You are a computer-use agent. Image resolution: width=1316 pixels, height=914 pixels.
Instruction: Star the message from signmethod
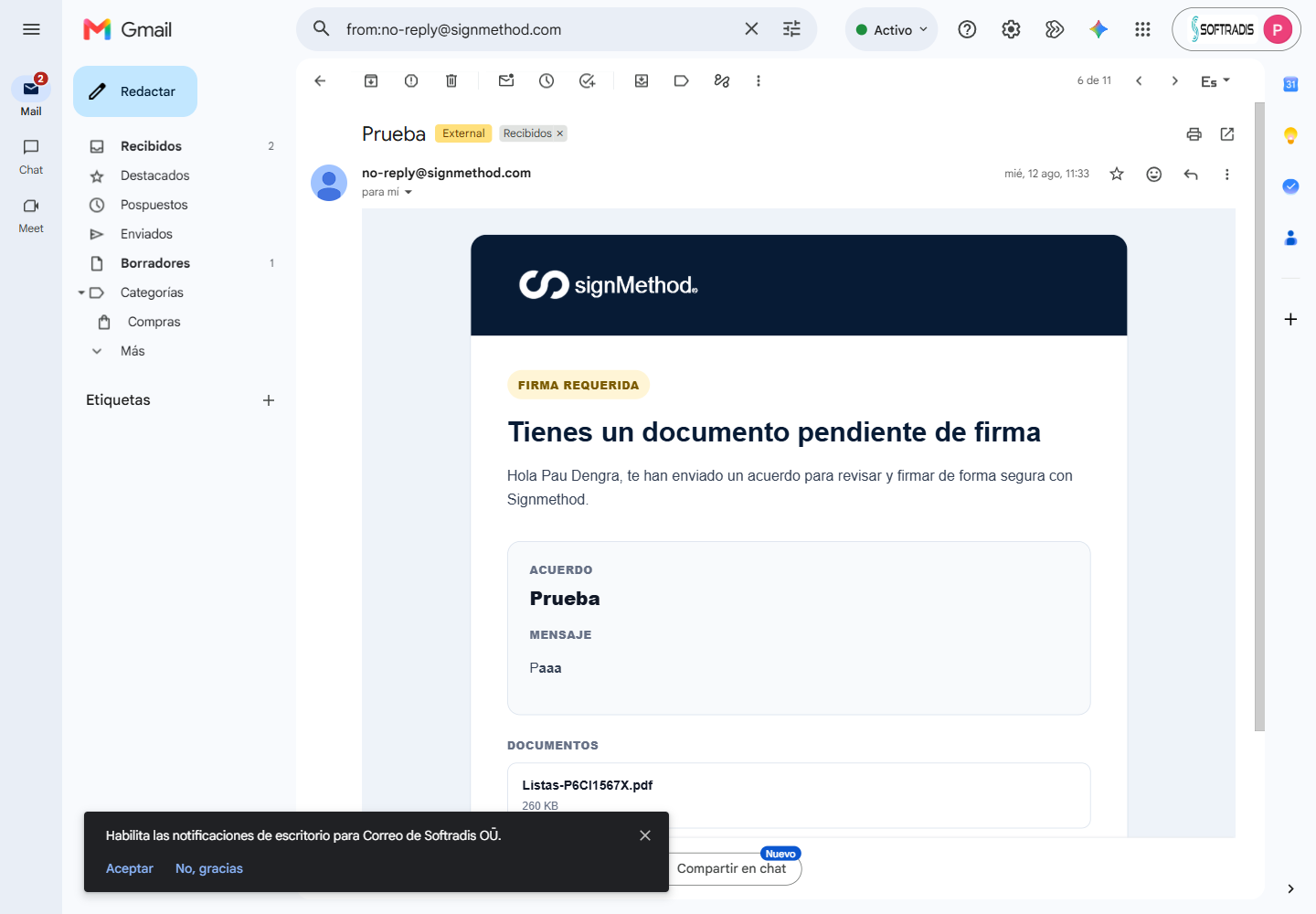(1117, 174)
